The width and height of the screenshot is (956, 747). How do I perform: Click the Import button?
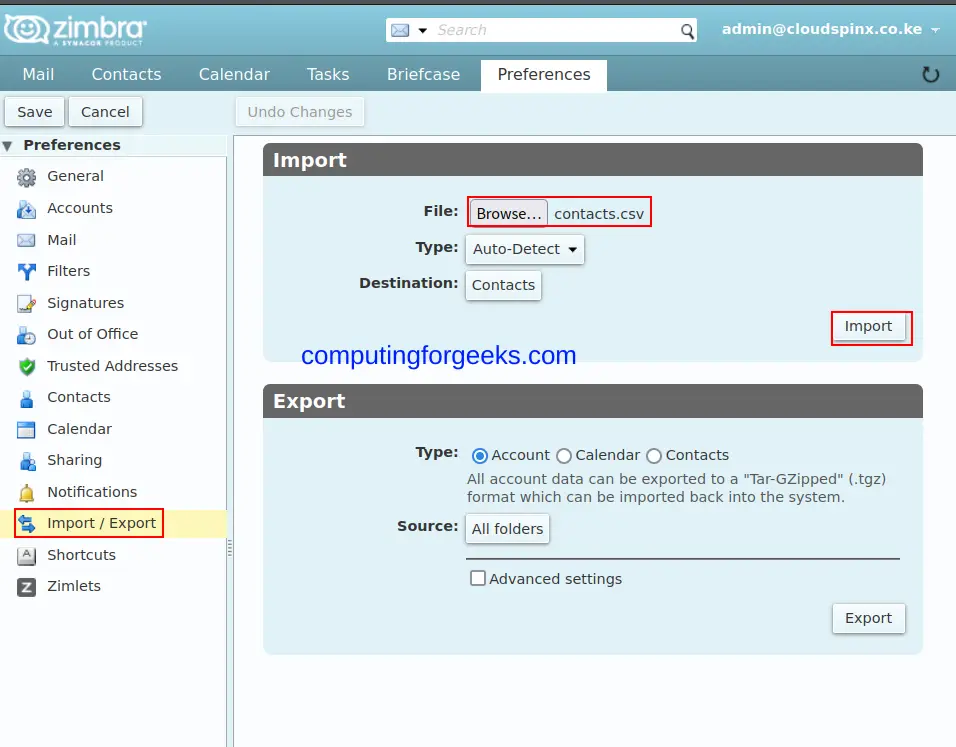(868, 326)
